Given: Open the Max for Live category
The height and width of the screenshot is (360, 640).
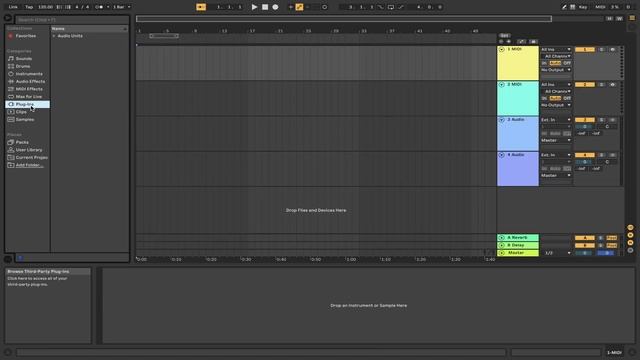Looking at the screenshot, I should [x=29, y=97].
